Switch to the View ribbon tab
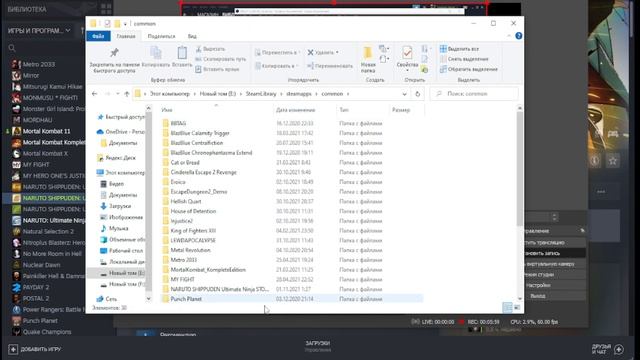The width and height of the screenshot is (640, 360). (192, 36)
